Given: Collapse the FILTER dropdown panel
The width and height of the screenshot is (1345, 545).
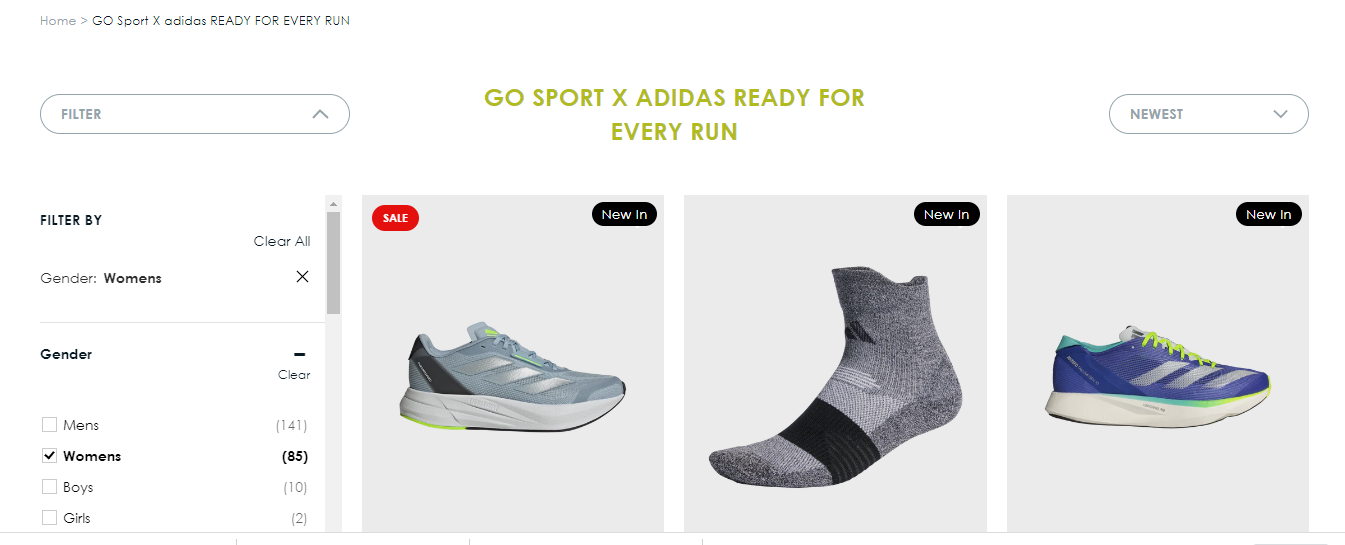Looking at the screenshot, I should point(195,114).
